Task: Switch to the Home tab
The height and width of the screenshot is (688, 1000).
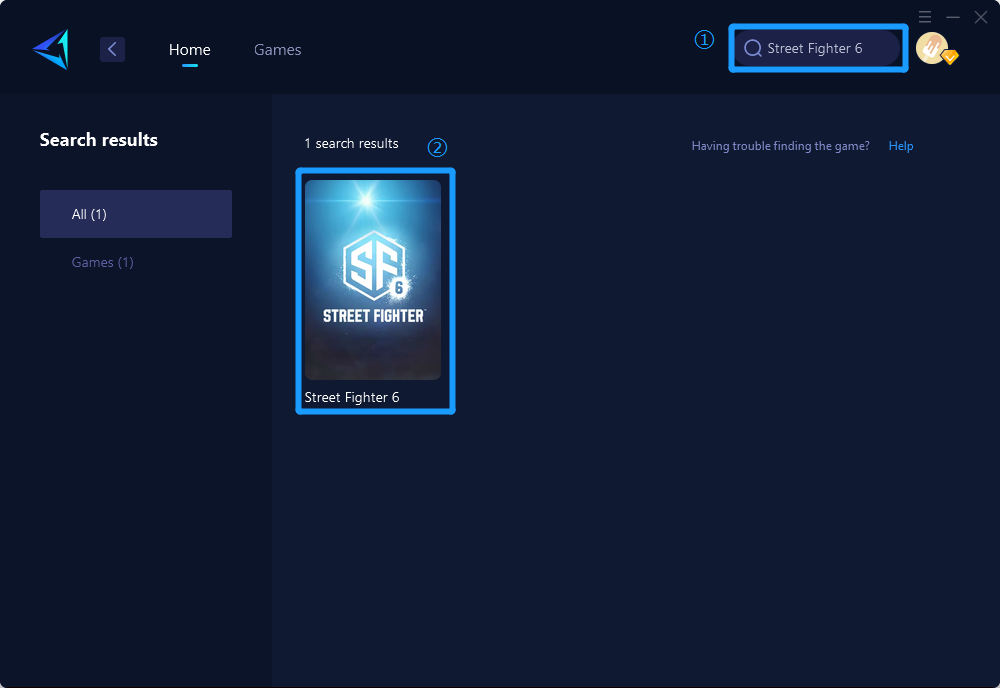Action: pyautogui.click(x=189, y=50)
